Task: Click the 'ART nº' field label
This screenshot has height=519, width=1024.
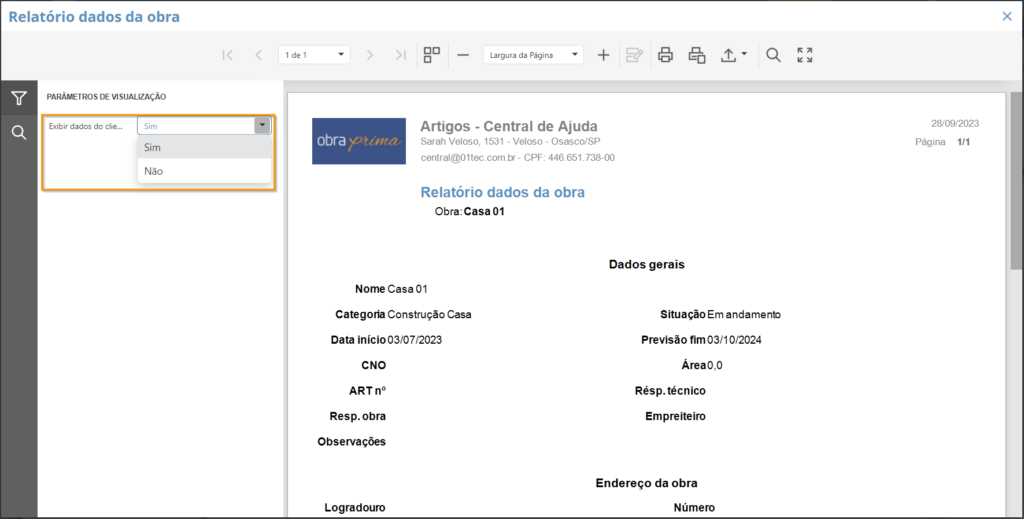Action: (x=367, y=391)
